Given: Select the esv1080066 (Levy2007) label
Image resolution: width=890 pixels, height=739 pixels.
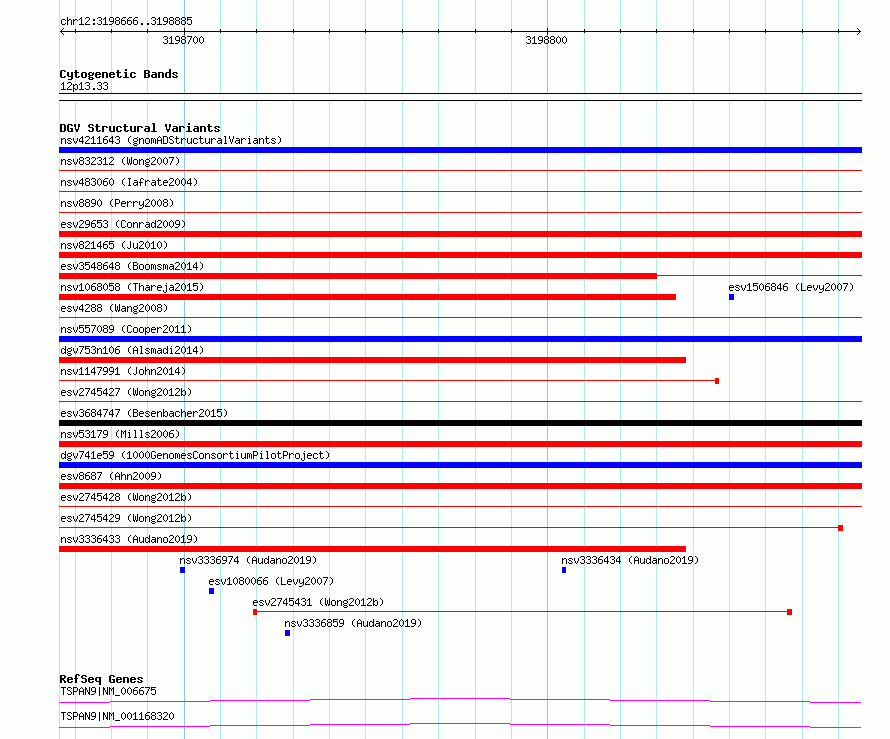Looking at the screenshot, I should 271,581.
